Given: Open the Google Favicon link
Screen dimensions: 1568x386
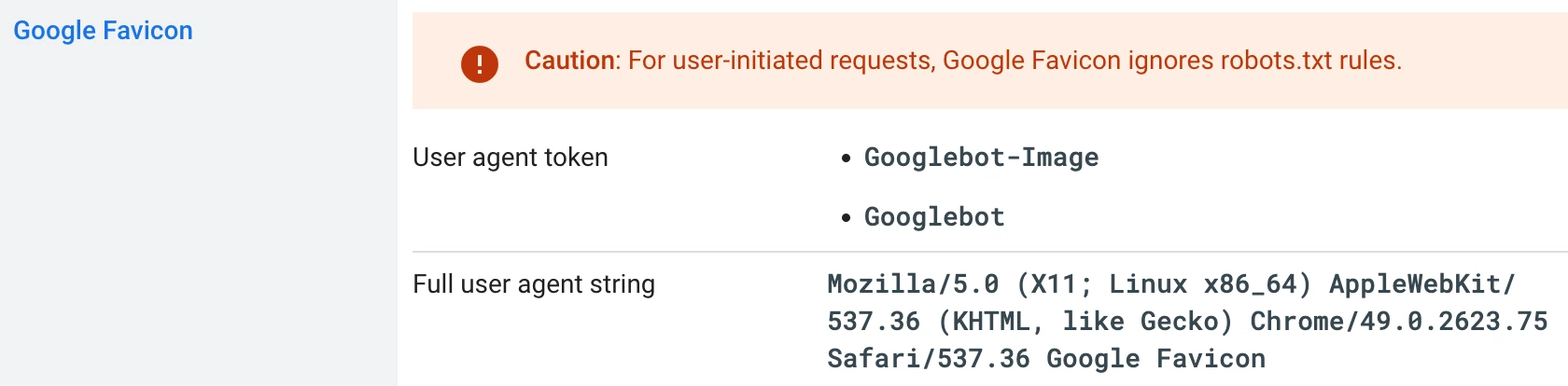Looking at the screenshot, I should [103, 31].
